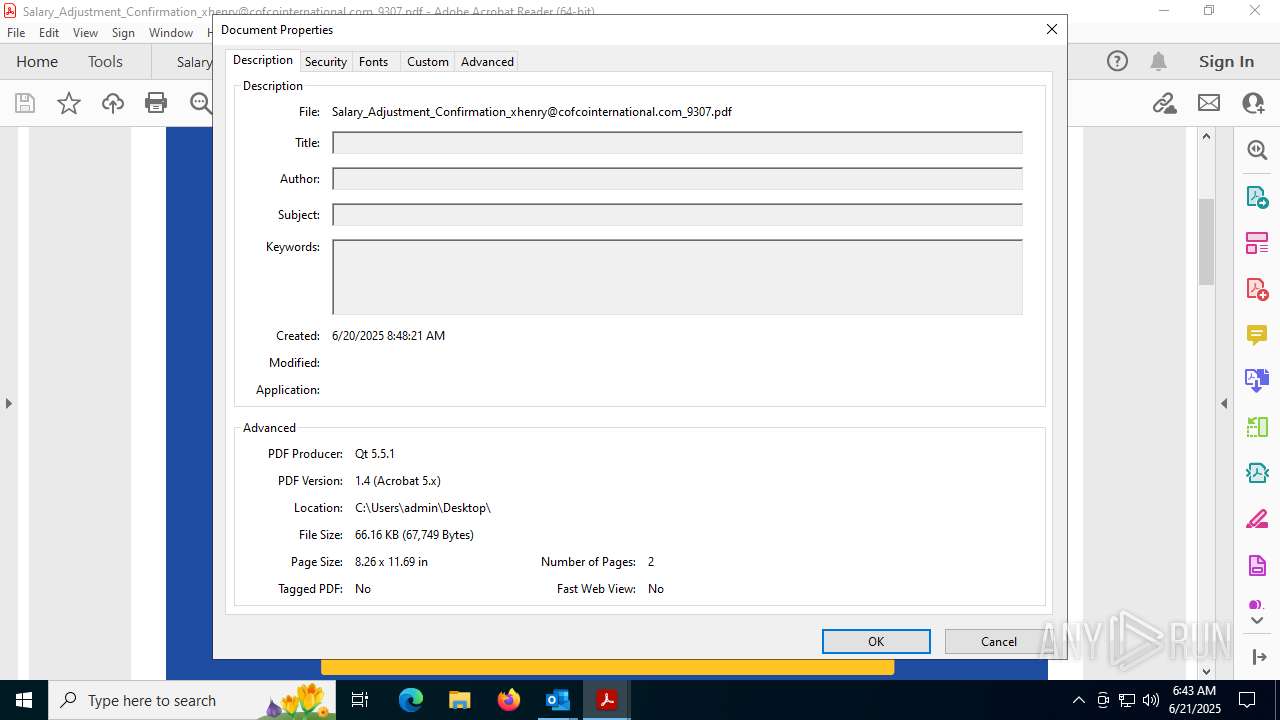This screenshot has height=720, width=1280.
Task: Click the star bookmark icon
Action: (69, 102)
